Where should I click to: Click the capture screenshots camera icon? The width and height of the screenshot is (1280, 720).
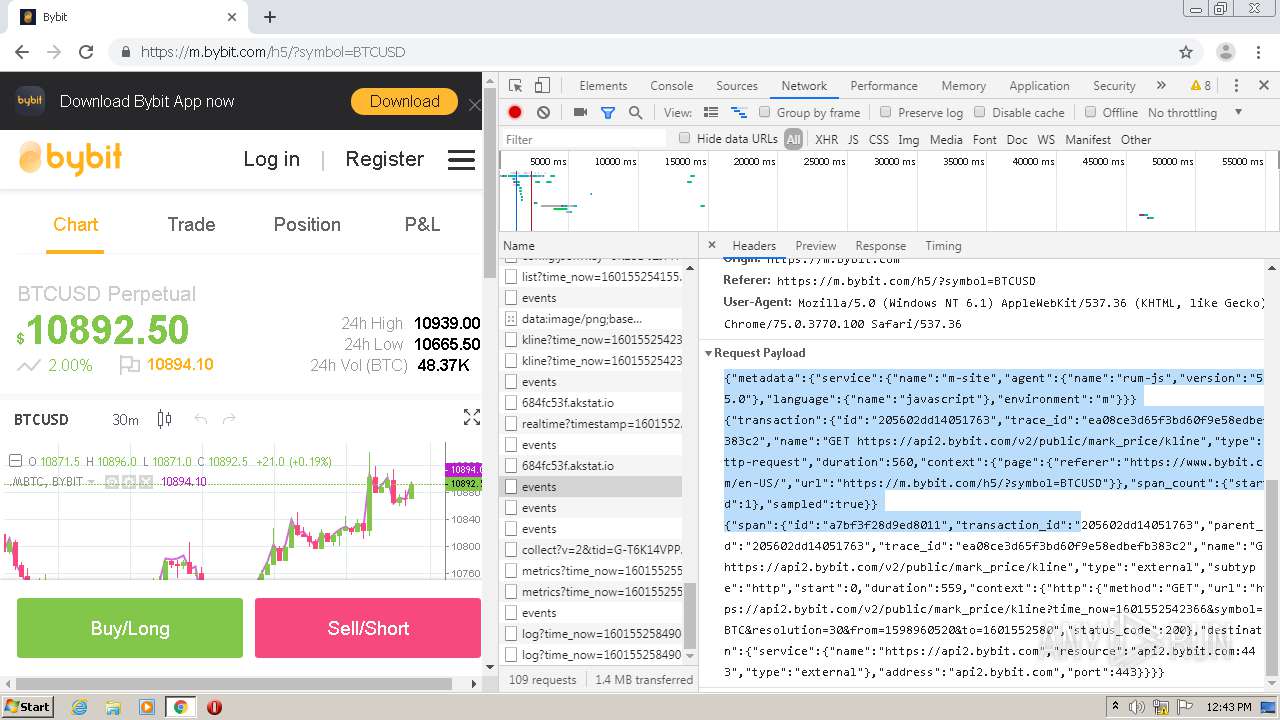pyautogui.click(x=580, y=113)
